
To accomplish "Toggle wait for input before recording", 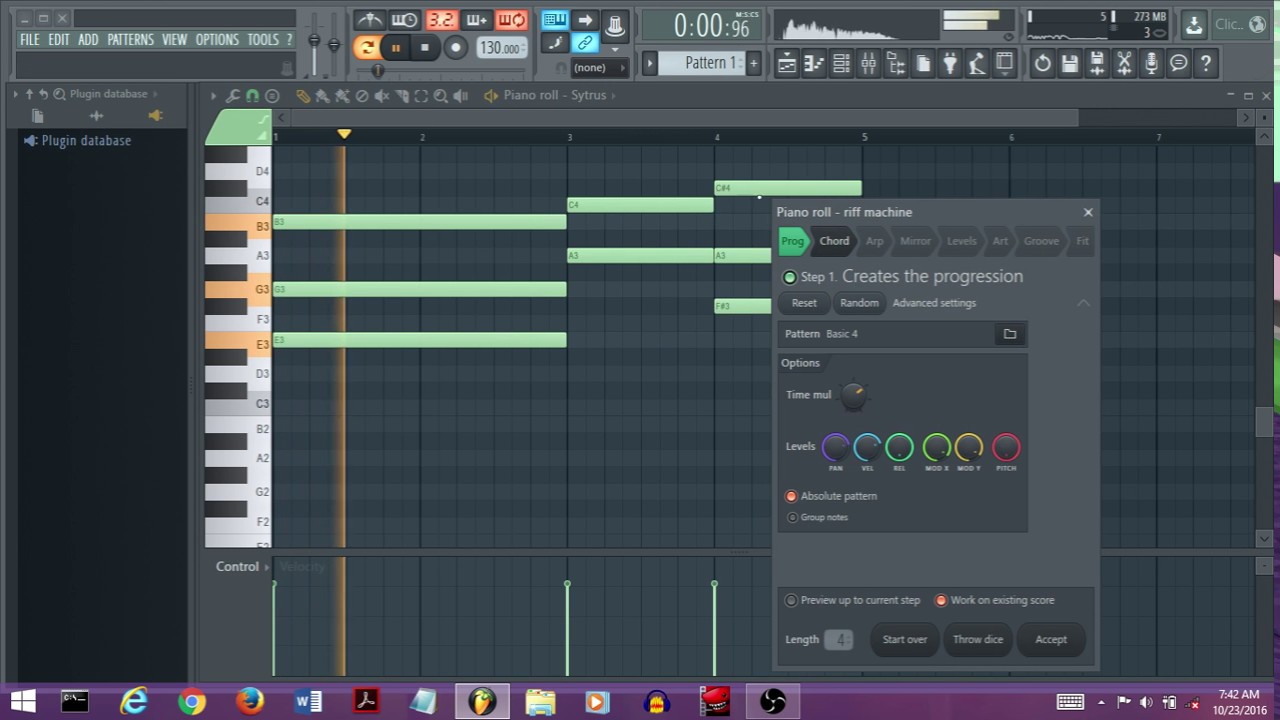I will click(404, 20).
